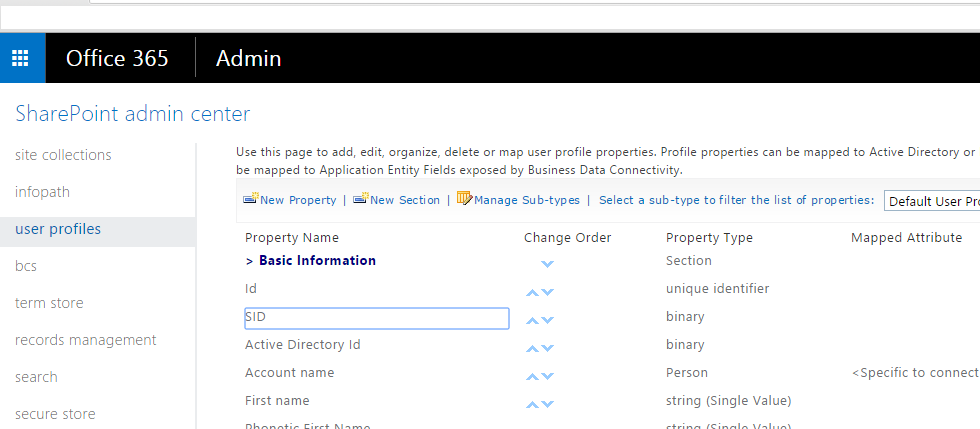Open search settings in sidebar

click(x=36, y=376)
